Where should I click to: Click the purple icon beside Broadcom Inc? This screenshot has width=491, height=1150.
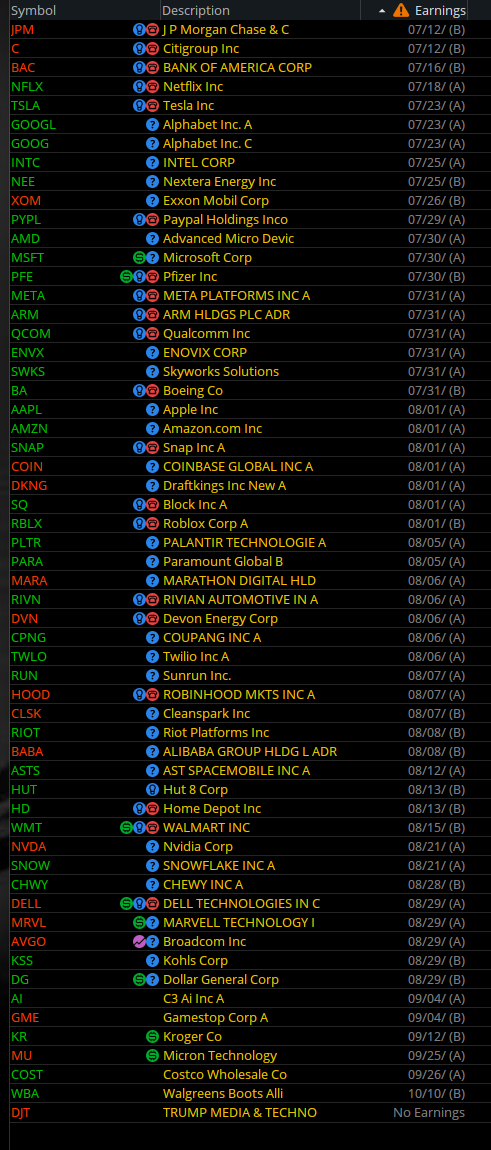(x=139, y=942)
